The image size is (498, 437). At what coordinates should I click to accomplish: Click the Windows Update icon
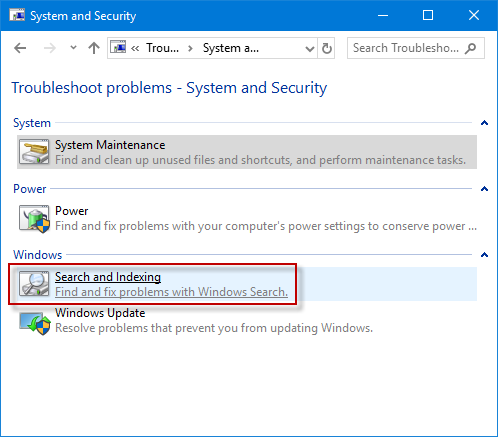pos(35,323)
